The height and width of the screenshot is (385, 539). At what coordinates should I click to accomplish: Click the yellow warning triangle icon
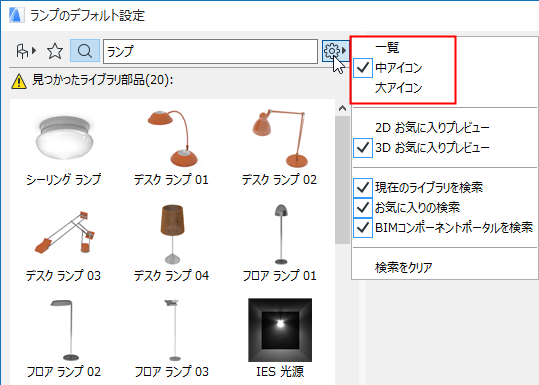(19, 82)
